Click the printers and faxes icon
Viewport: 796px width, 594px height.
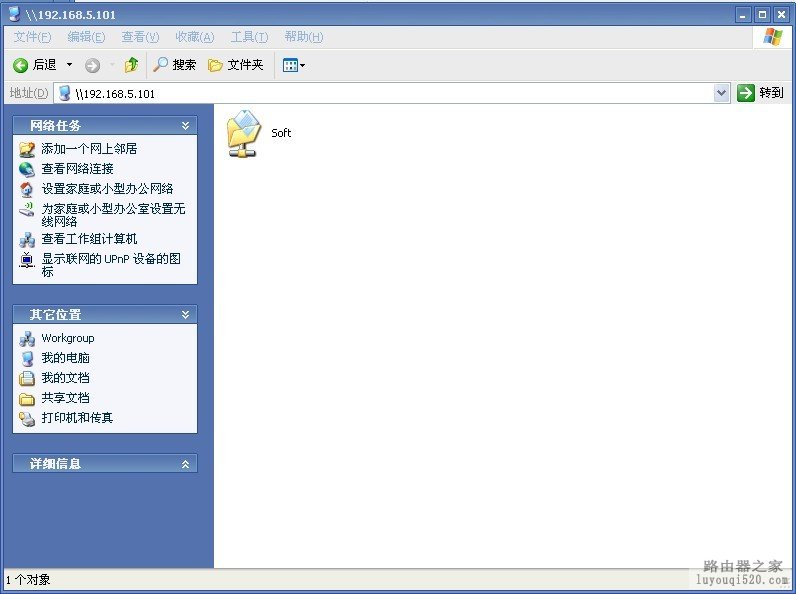[x=26, y=418]
